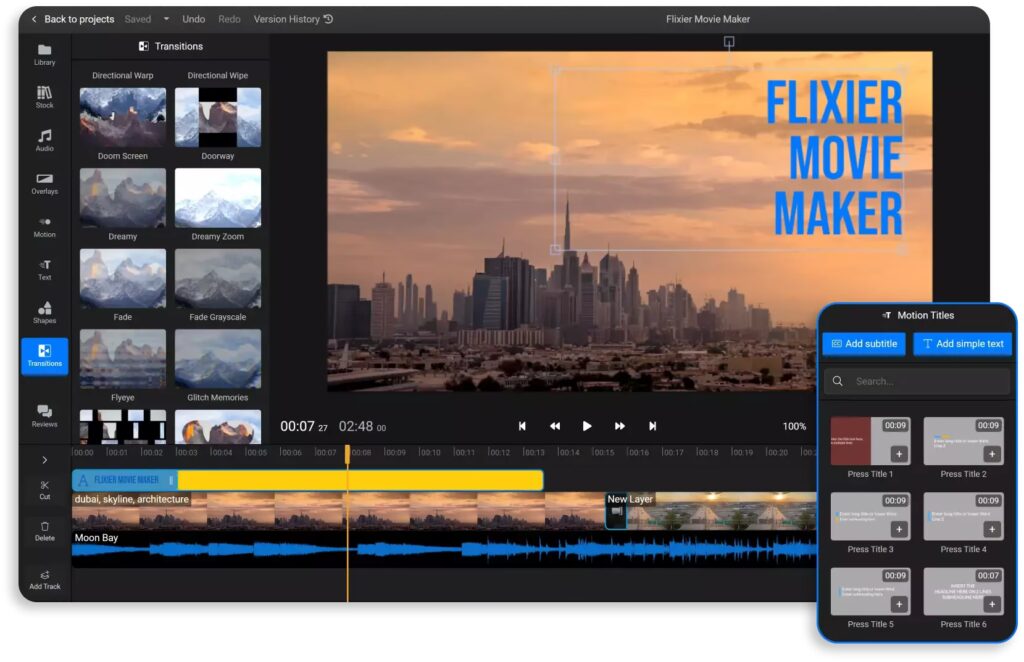1024x662 pixels.
Task: Open Version History
Action: point(293,19)
